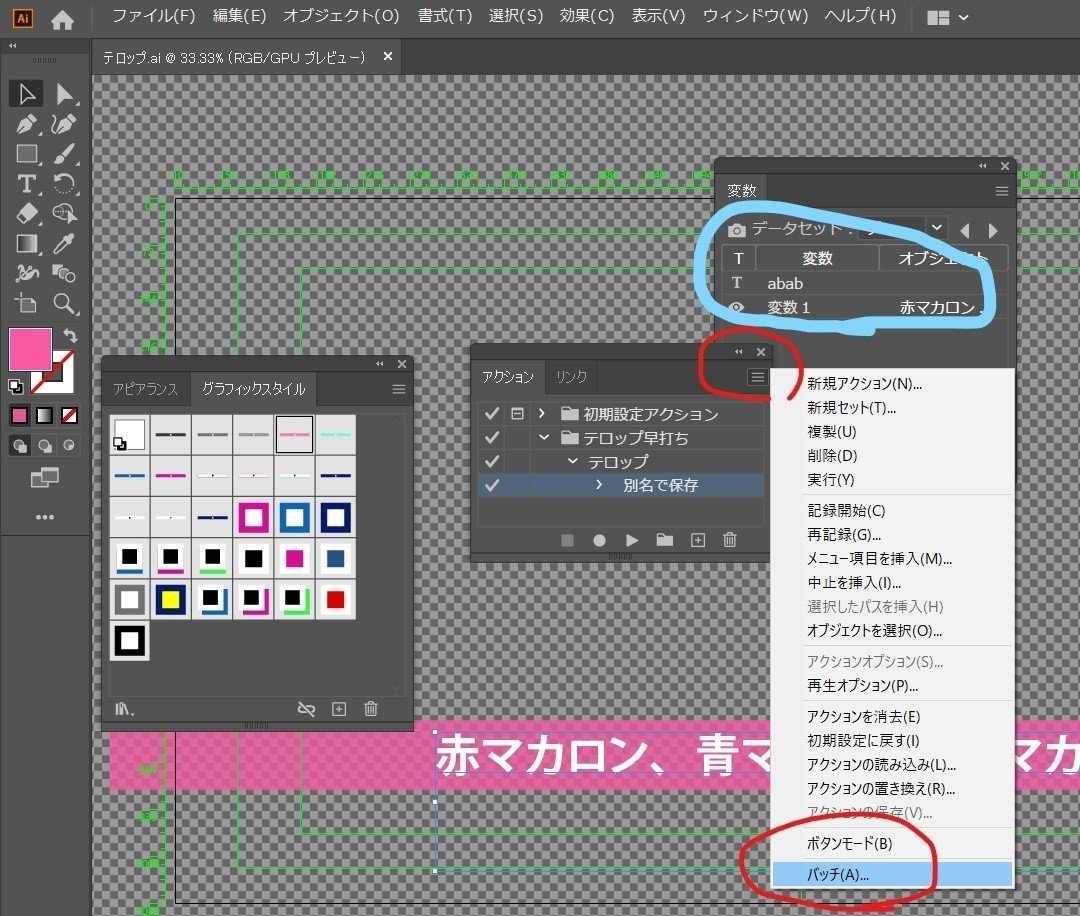Image resolution: width=1080 pixels, height=916 pixels.
Task: Toggle checkmark for 初期設定アクション set
Action: (492, 413)
